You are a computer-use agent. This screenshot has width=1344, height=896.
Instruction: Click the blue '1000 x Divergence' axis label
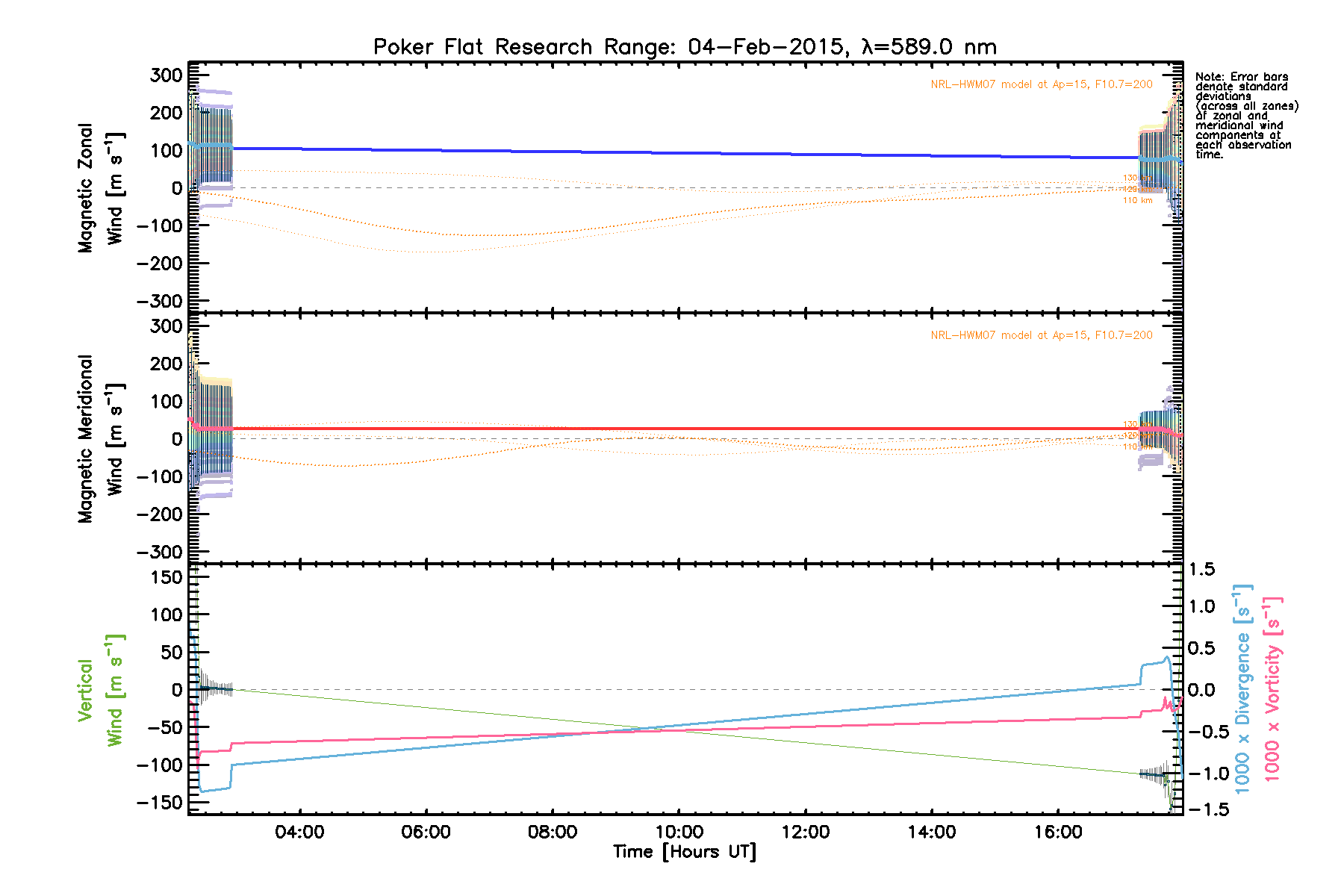[x=1243, y=688]
